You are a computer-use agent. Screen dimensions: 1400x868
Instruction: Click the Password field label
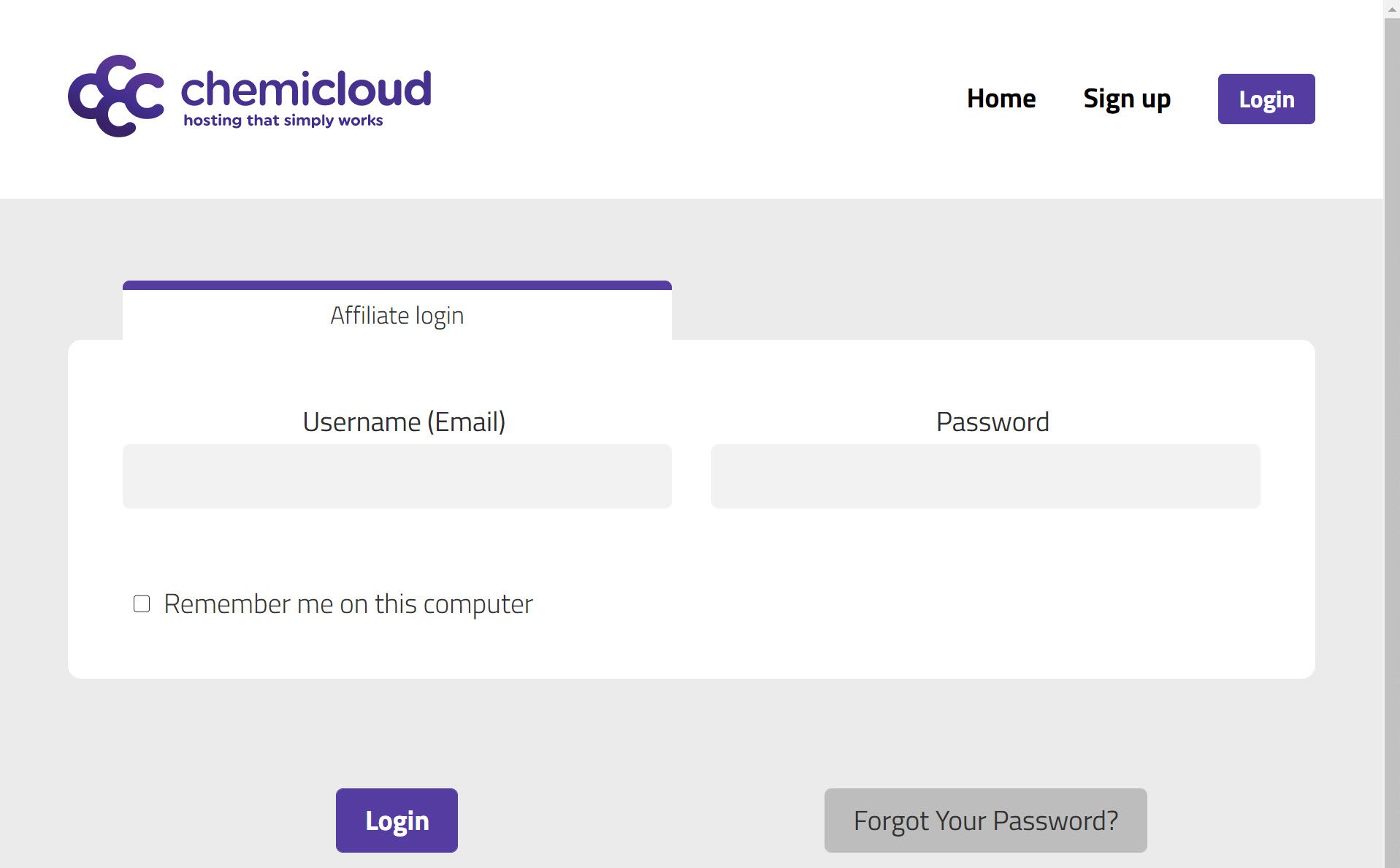pyautogui.click(x=992, y=422)
